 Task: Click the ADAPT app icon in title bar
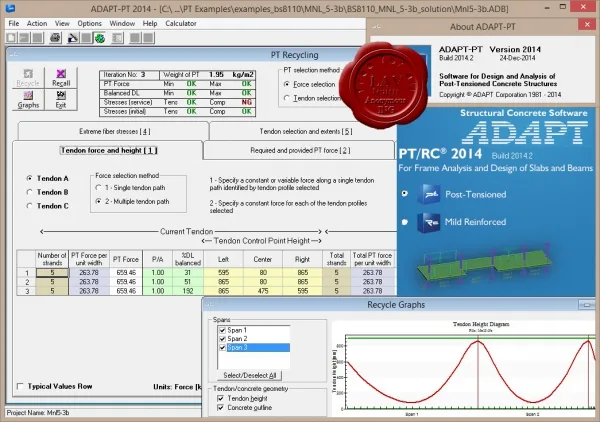[10, 8]
